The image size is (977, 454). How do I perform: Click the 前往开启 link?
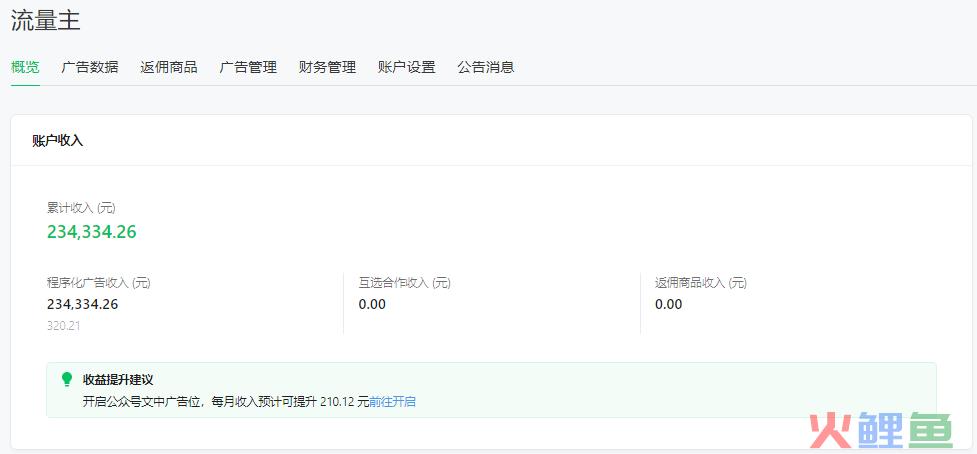(393, 402)
